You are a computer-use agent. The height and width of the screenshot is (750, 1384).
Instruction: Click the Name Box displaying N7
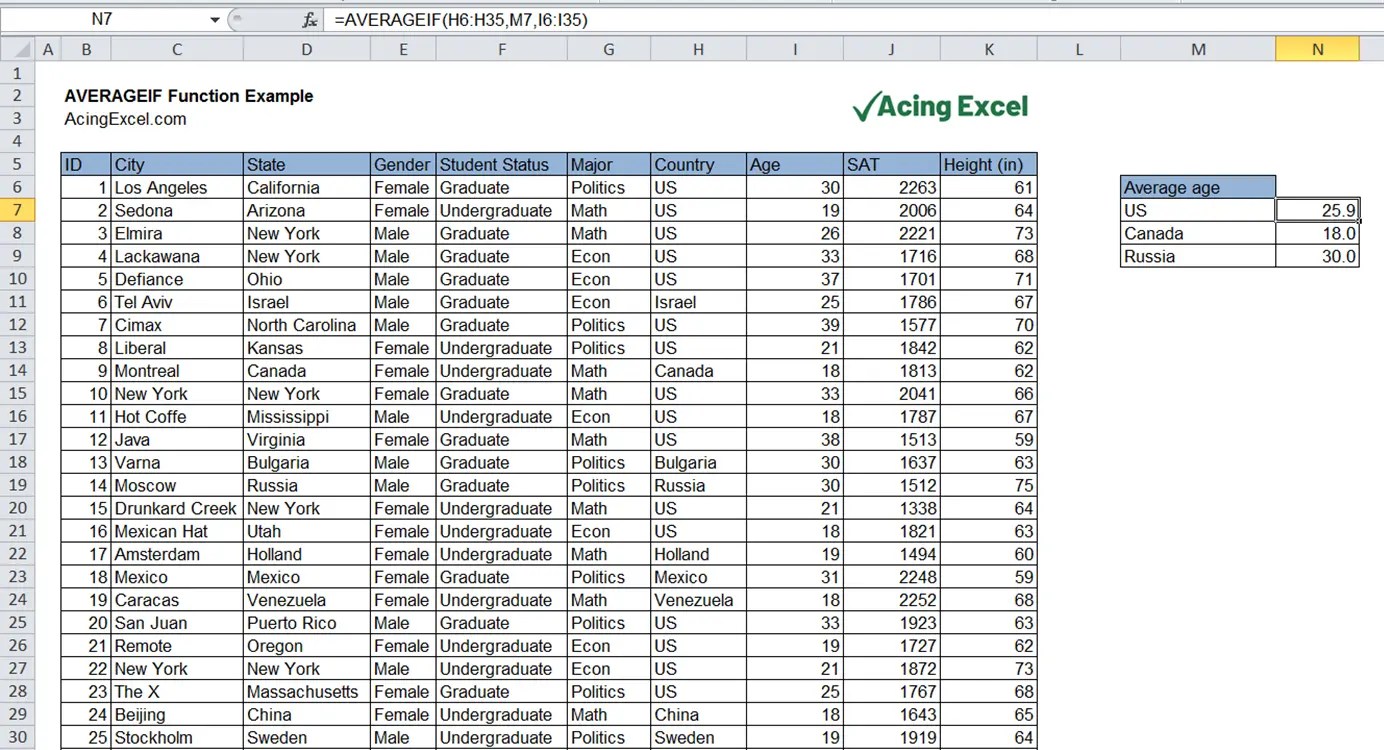100,19
